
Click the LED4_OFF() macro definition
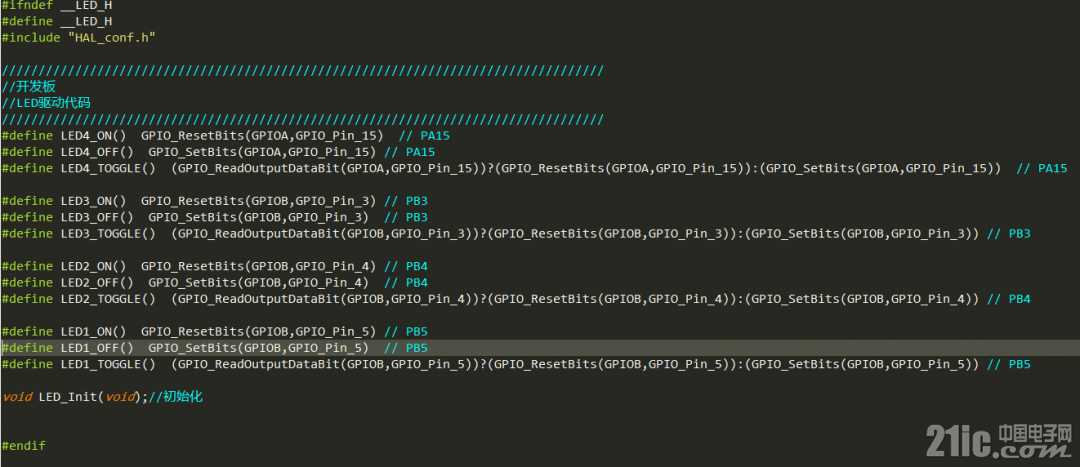tap(218, 152)
